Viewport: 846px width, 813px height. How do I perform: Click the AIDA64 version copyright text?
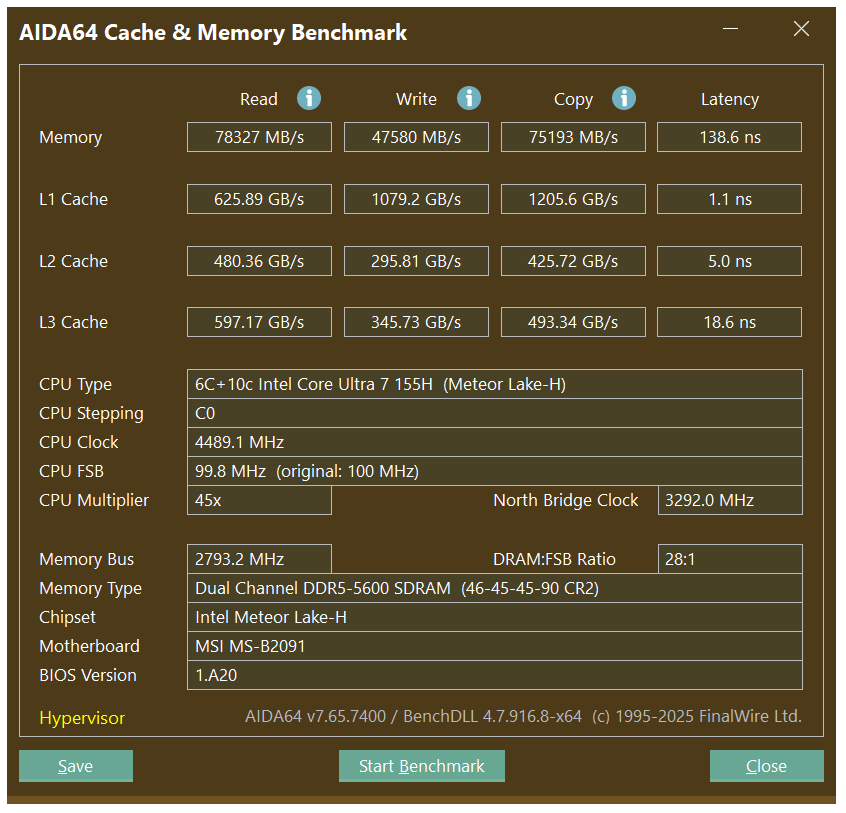tap(523, 716)
